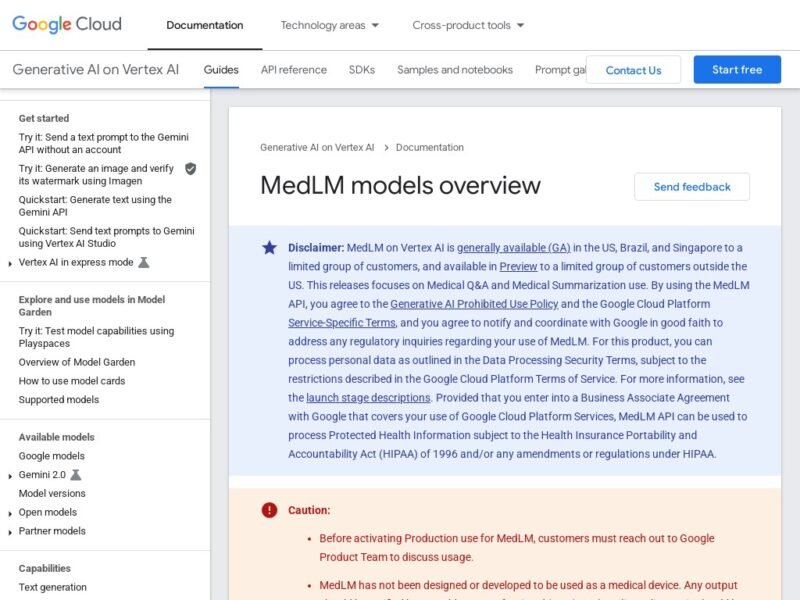Click the Send feedback button
Viewport: 800px width, 600px height.
pyautogui.click(x=692, y=187)
